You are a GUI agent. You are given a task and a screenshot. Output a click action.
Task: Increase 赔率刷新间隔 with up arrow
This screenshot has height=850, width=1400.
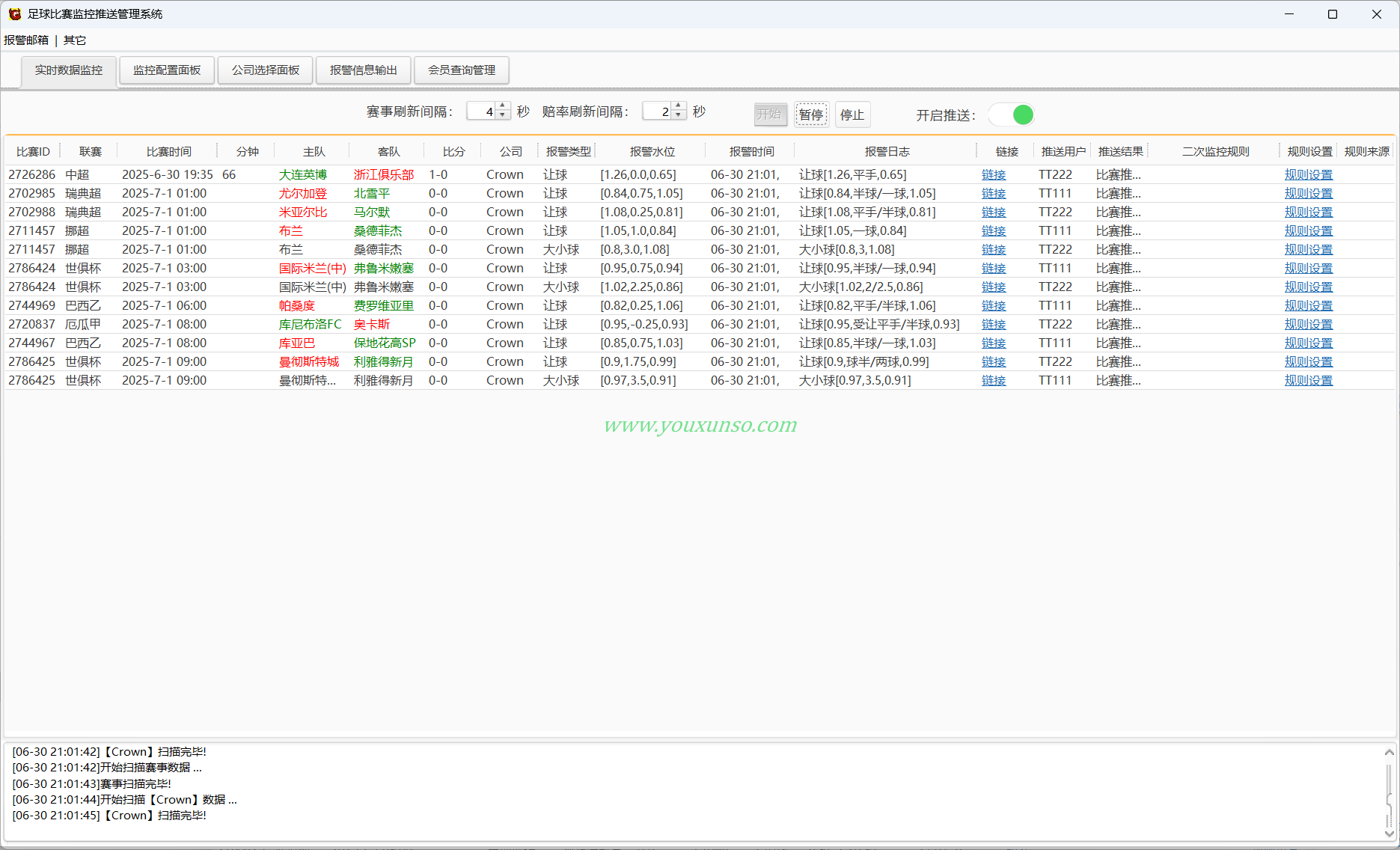pyautogui.click(x=678, y=106)
